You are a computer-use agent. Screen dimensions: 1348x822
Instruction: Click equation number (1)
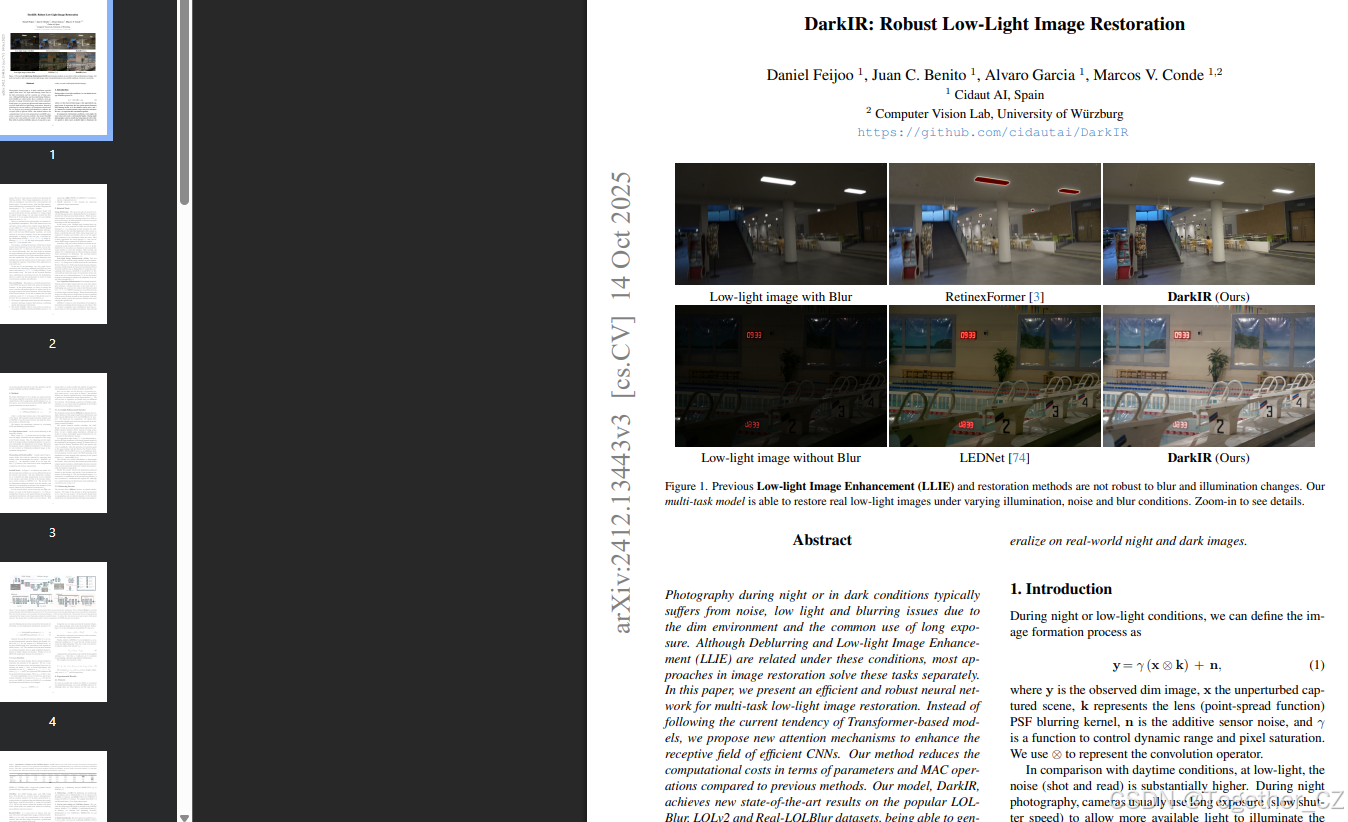1317,665
